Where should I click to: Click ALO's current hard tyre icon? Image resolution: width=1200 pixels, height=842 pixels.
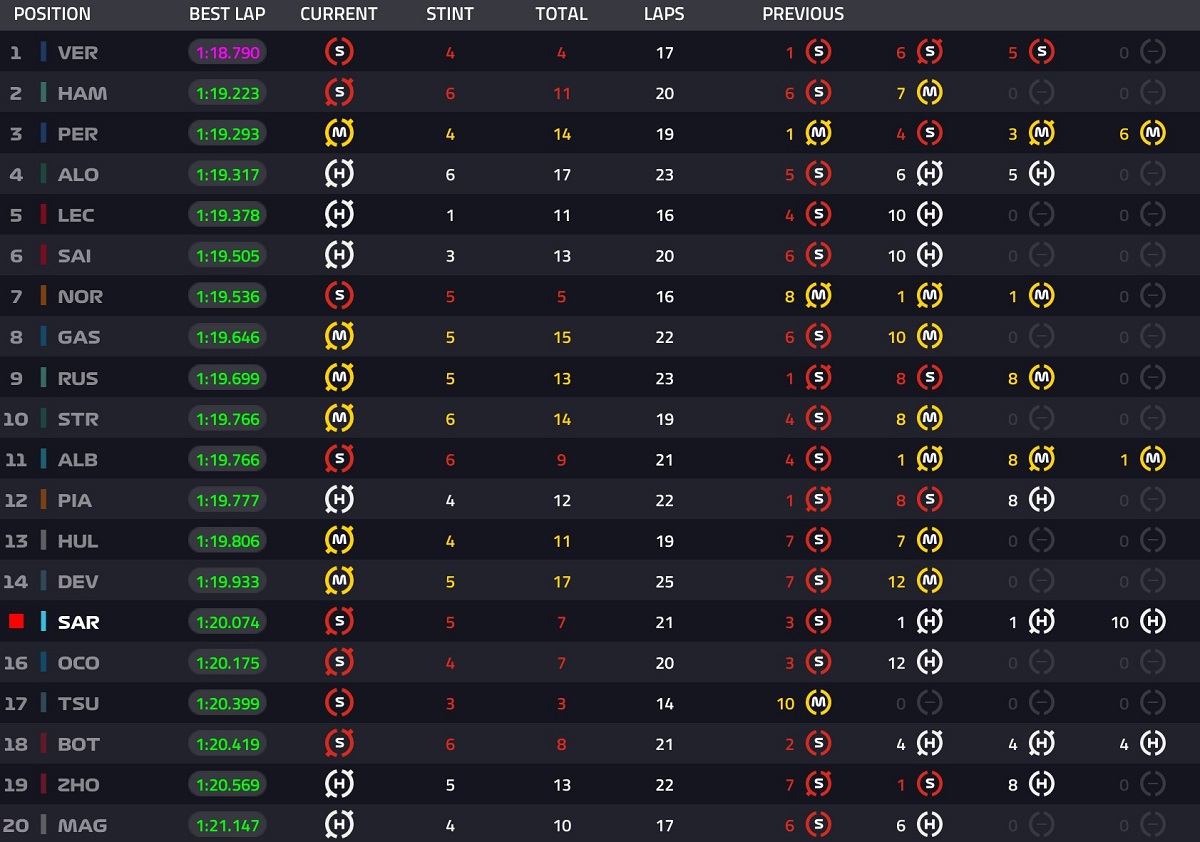point(339,174)
